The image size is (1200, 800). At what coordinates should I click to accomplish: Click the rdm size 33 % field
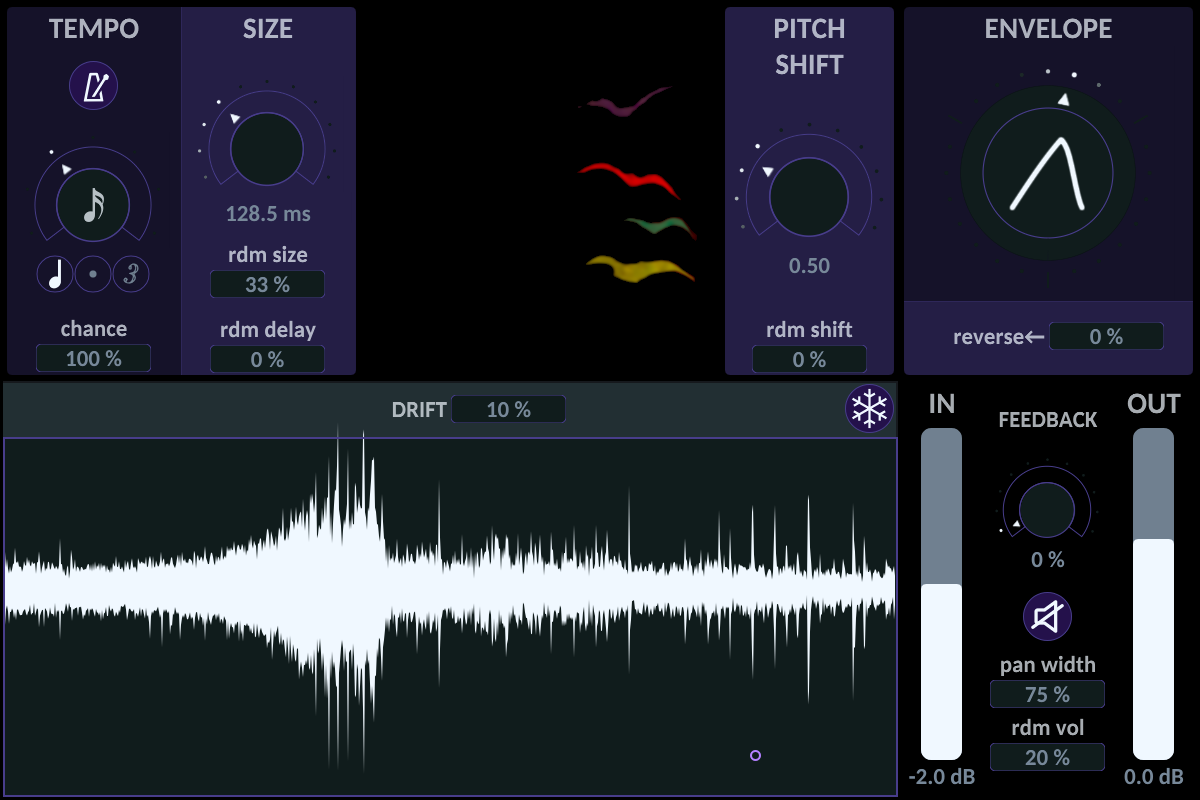[x=267, y=284]
